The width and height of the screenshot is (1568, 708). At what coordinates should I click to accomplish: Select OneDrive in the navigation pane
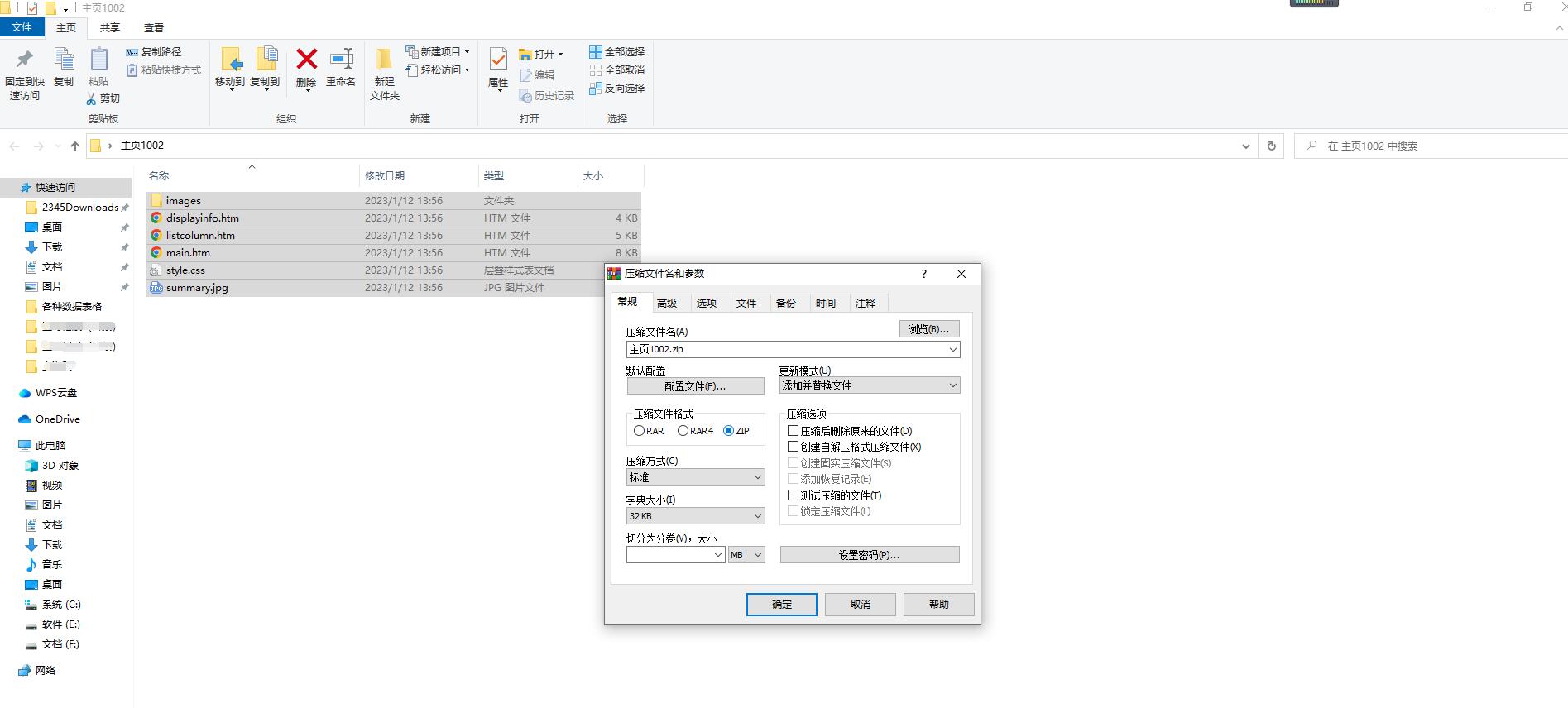pyautogui.click(x=57, y=419)
